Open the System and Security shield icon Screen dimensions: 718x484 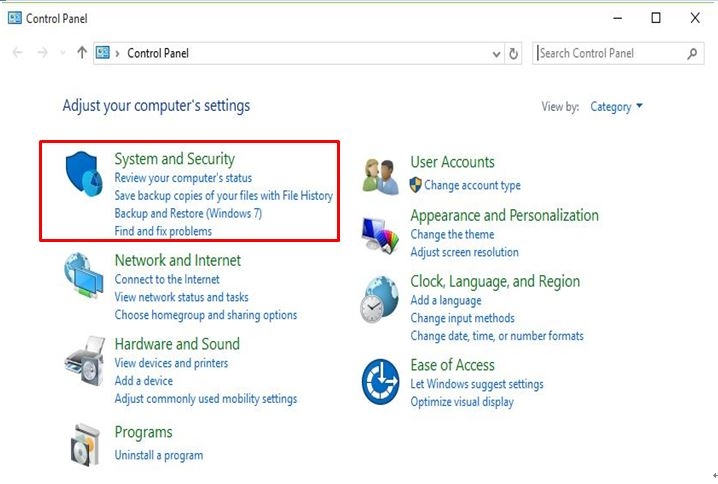pos(84,174)
